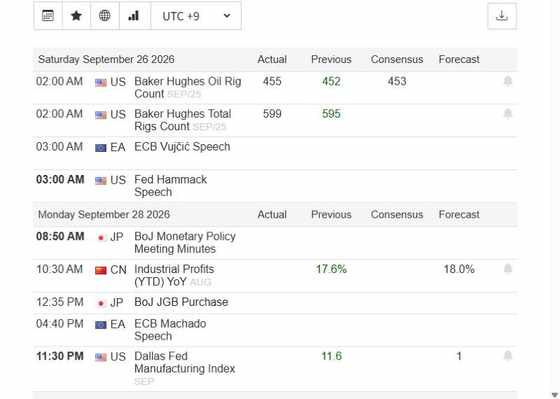
Task: Click EA flag in ECB Machado Speech row
Action: [x=101, y=325]
